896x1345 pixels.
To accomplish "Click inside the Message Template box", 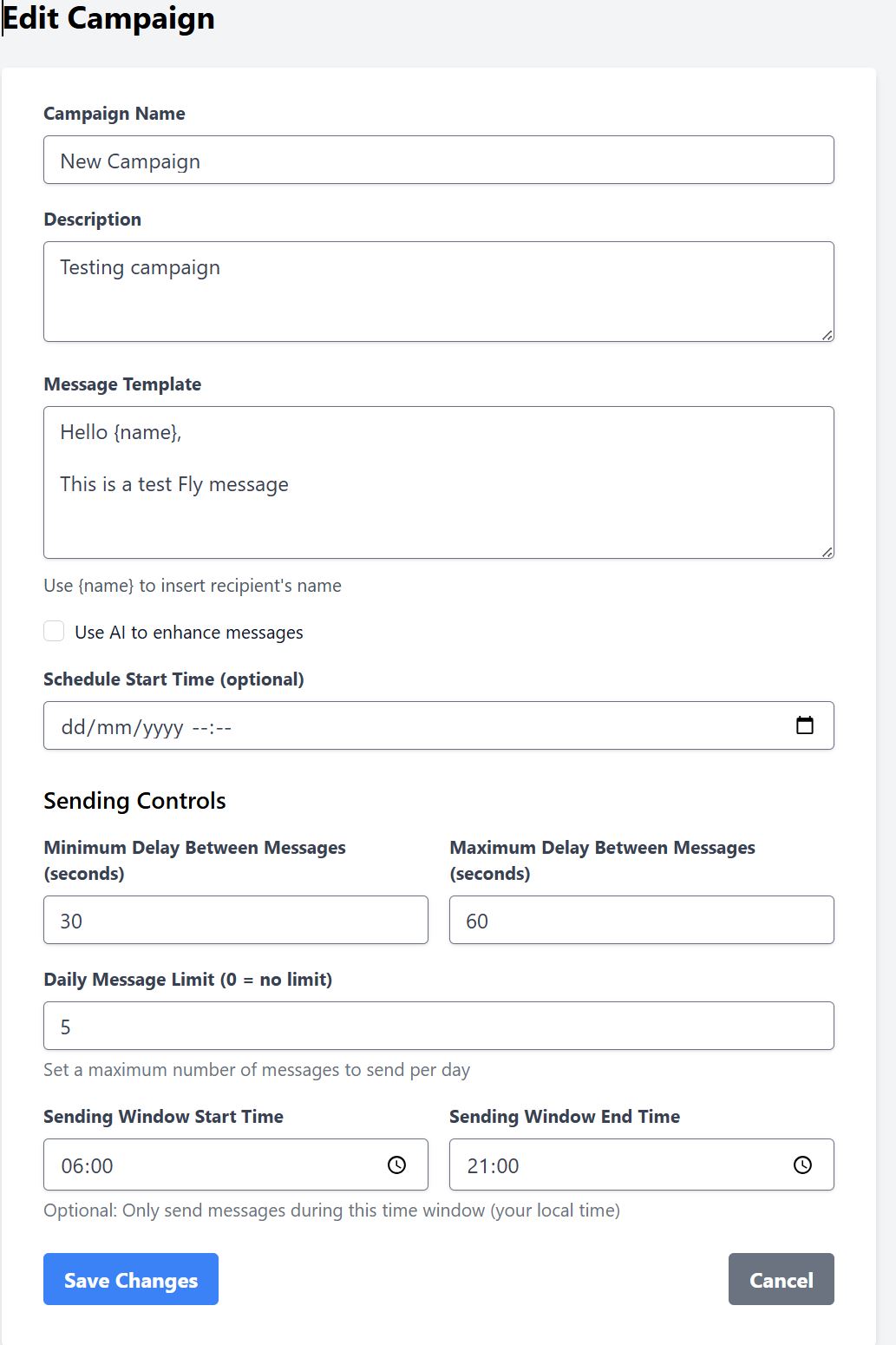I will click(438, 482).
